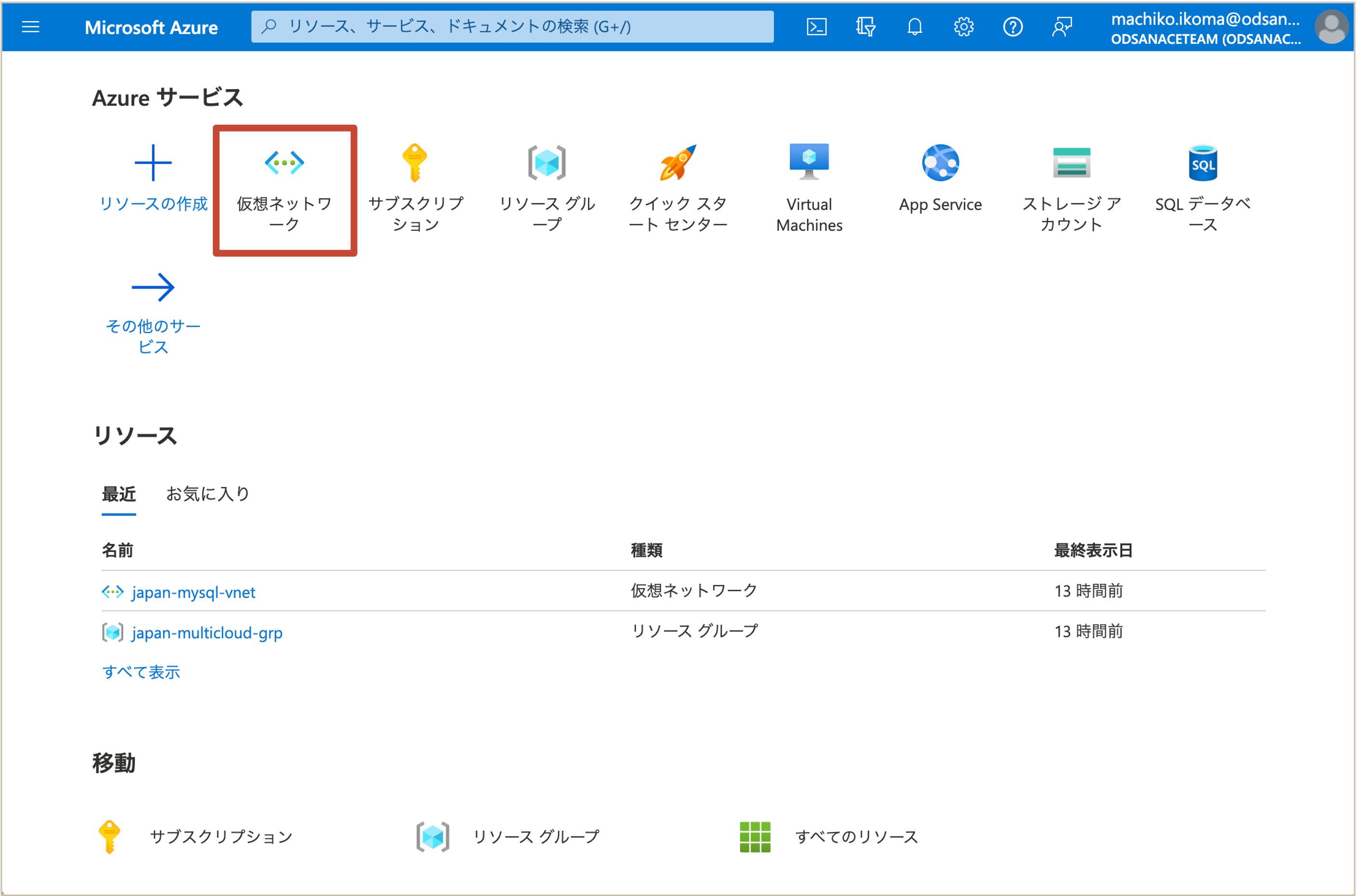The image size is (1356, 896).
Task: Click the resource search field
Action: tap(512, 27)
